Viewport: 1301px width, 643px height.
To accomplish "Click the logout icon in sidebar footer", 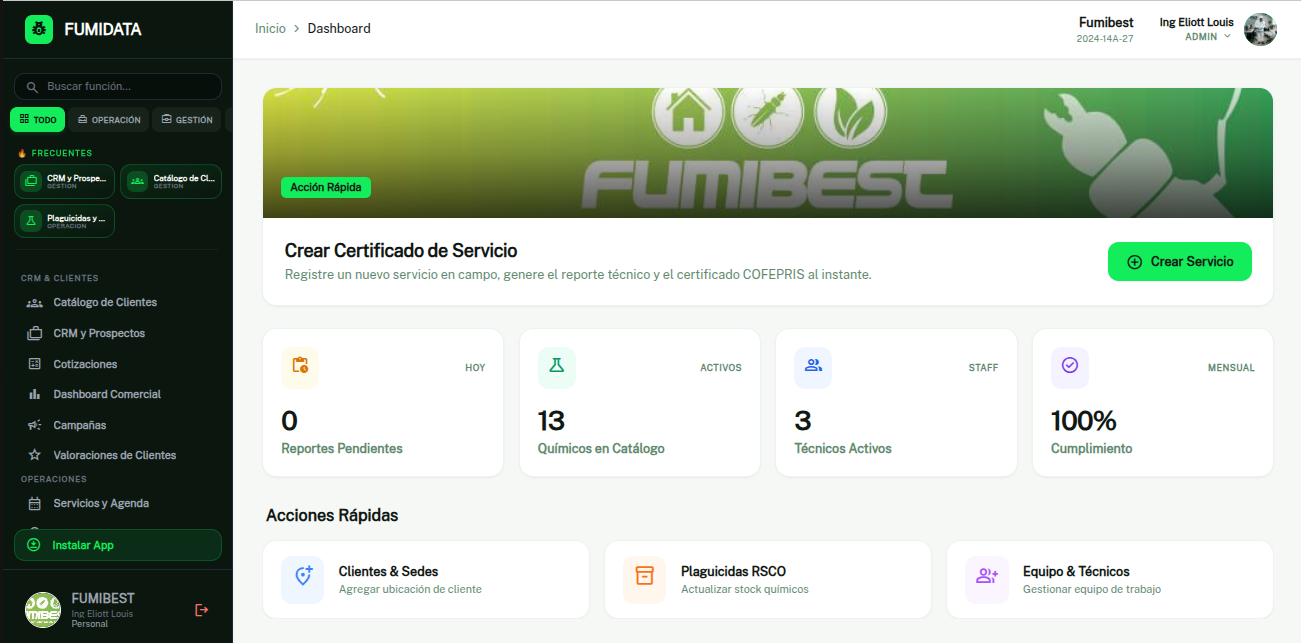I will tap(201, 610).
